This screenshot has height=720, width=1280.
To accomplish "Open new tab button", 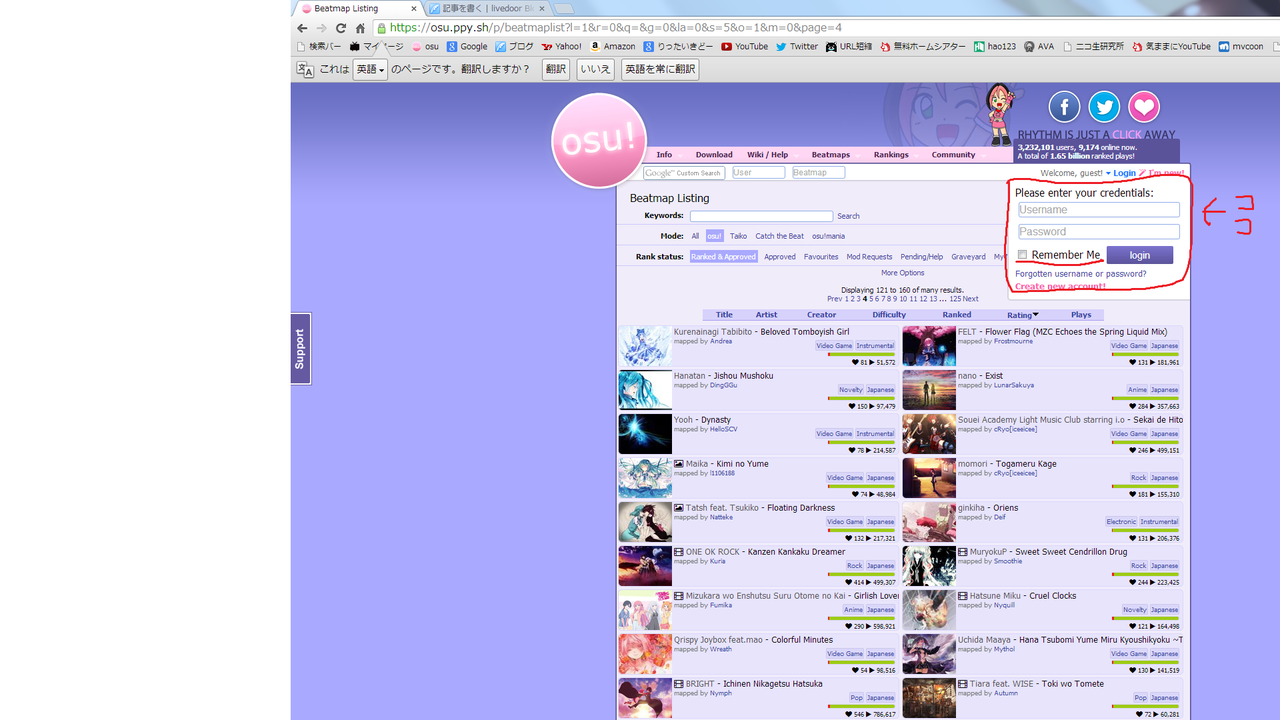I will tap(563, 9).
